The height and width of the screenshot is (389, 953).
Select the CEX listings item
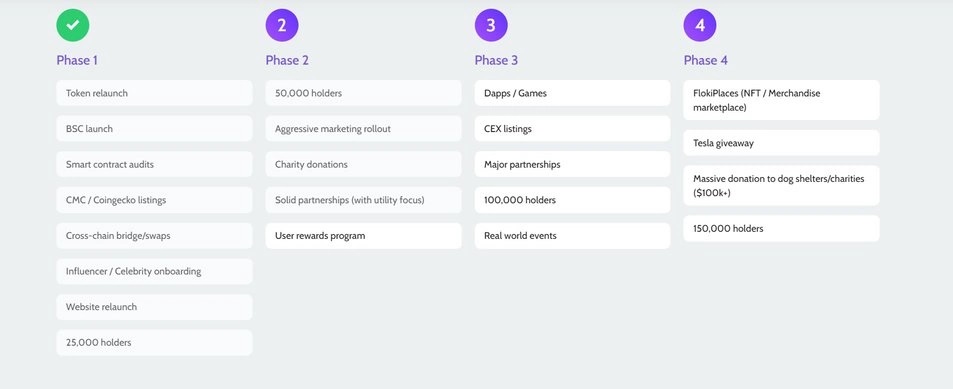[x=573, y=129]
